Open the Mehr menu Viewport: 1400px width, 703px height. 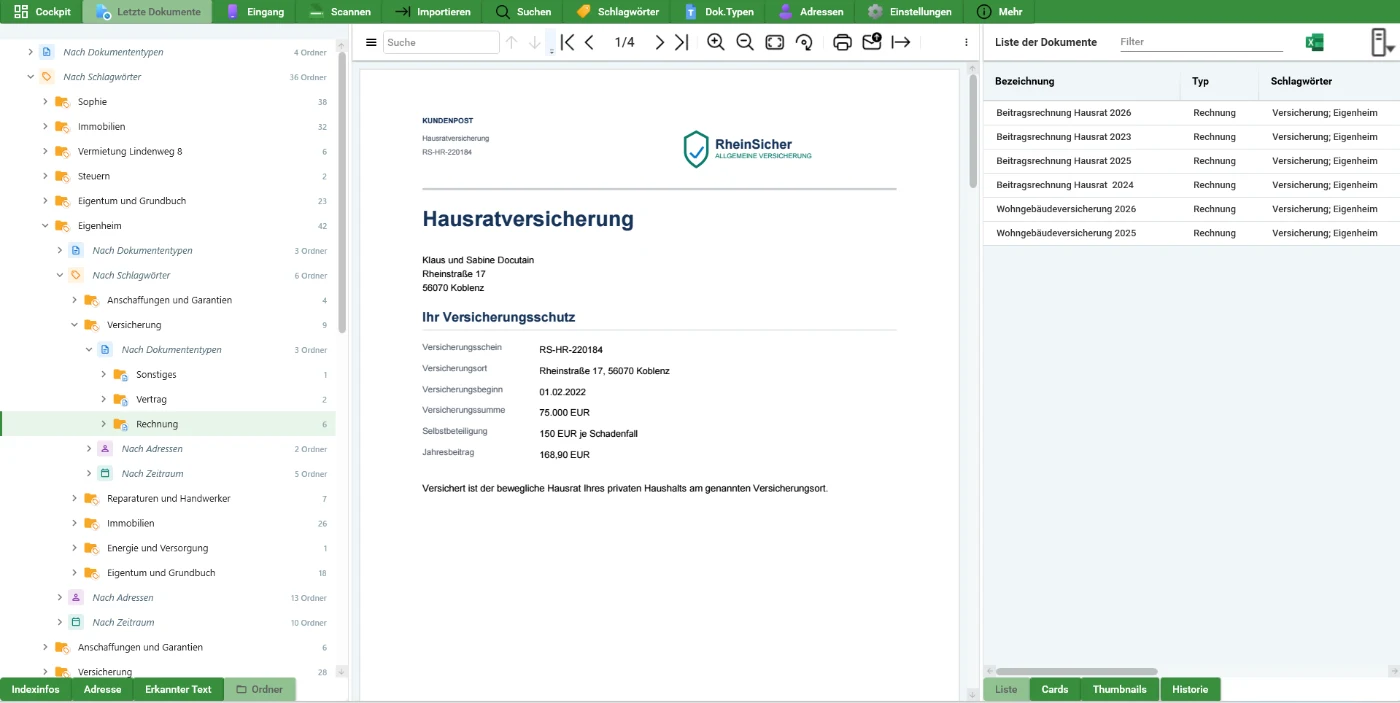click(1000, 12)
